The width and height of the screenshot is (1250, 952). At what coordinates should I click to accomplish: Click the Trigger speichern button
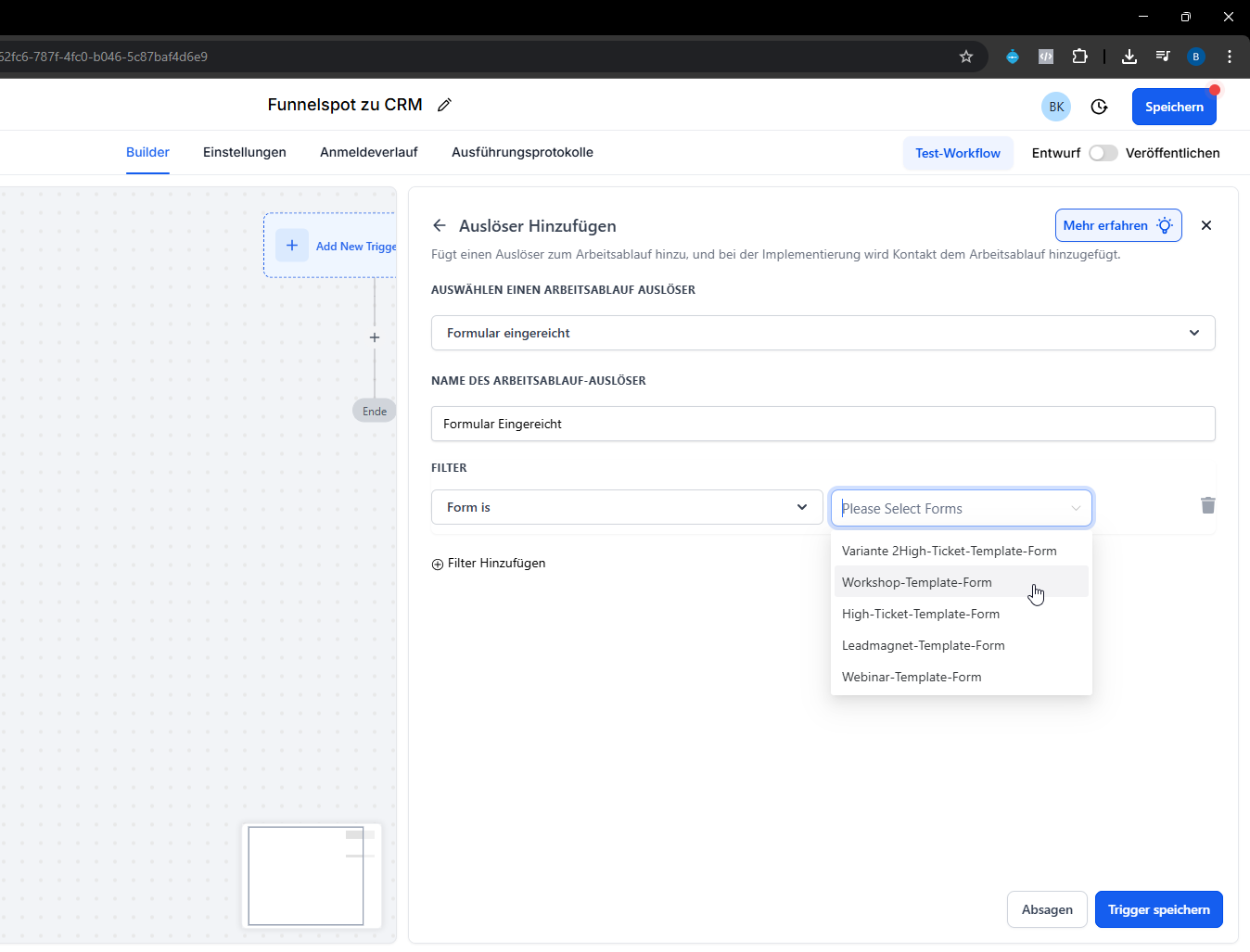click(1159, 909)
